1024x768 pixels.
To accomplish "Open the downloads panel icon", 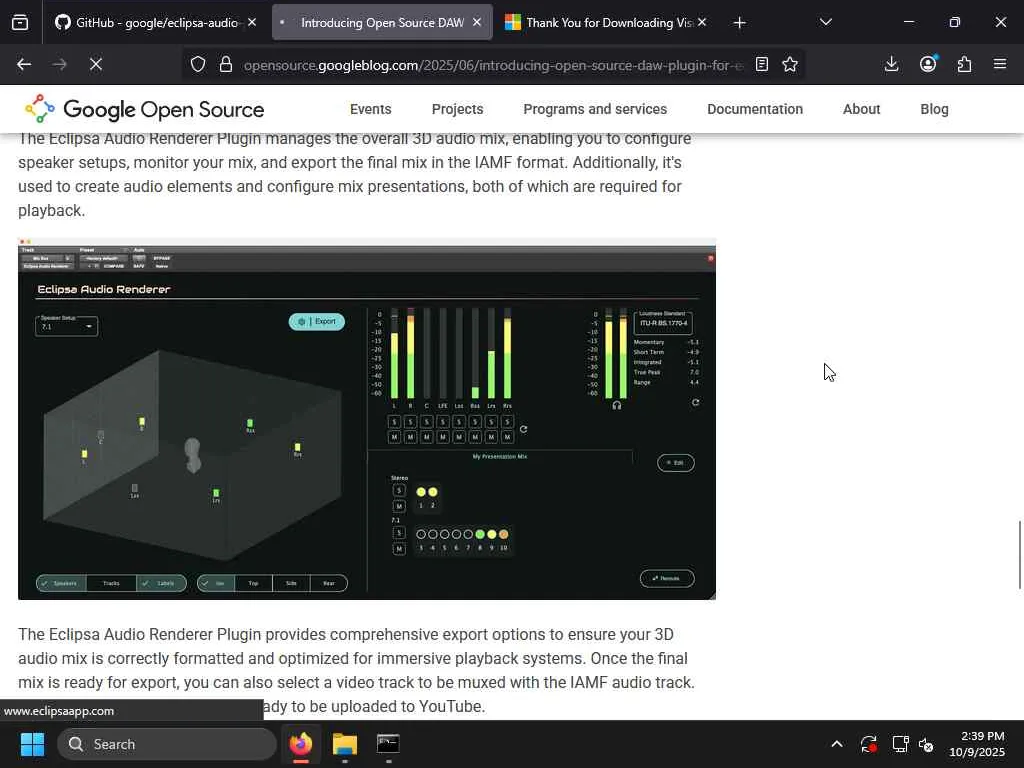I will pyautogui.click(x=891, y=64).
